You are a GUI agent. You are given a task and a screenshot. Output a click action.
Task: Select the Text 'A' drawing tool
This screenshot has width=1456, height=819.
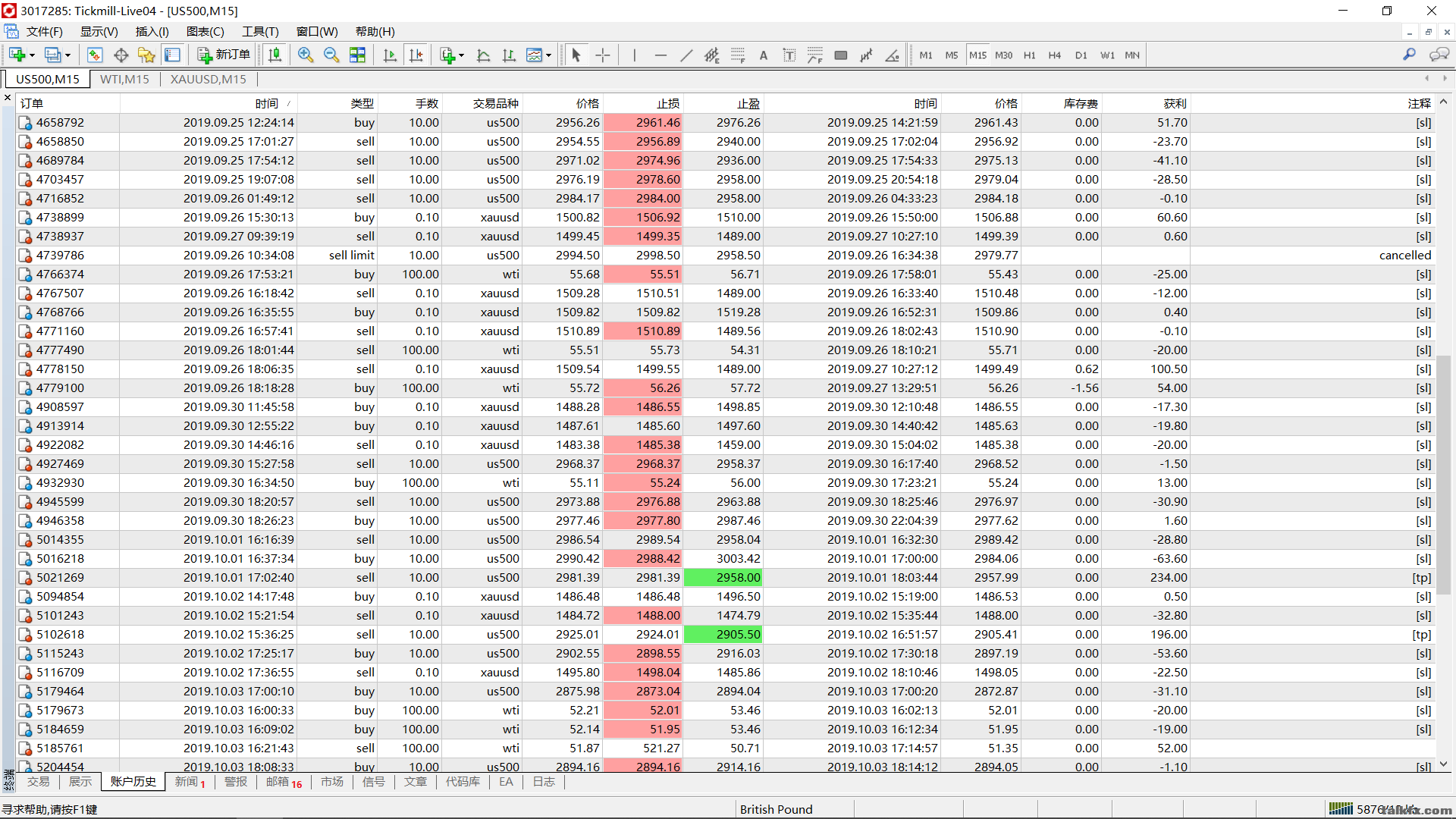[x=764, y=55]
